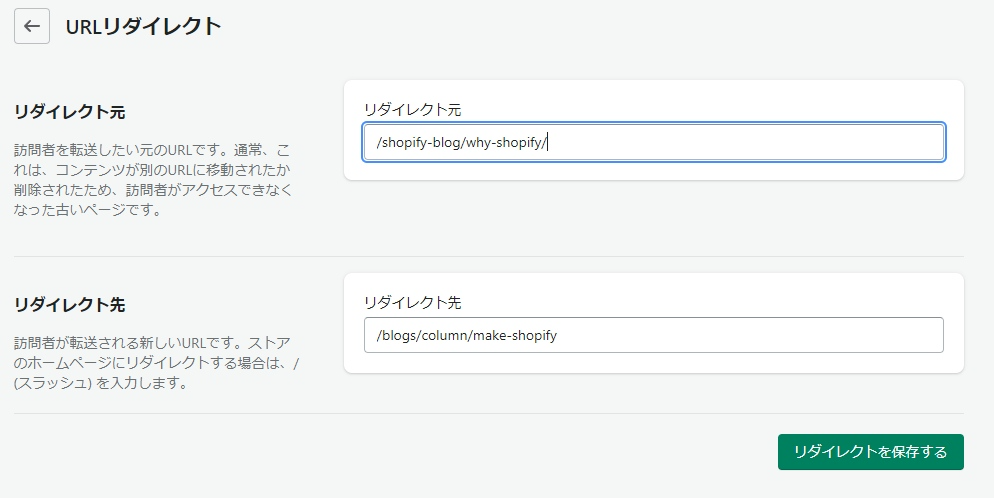Viewport: 994px width, 498px height.
Task: Click the リダイレクト元 label above source field
Action: click(413, 110)
